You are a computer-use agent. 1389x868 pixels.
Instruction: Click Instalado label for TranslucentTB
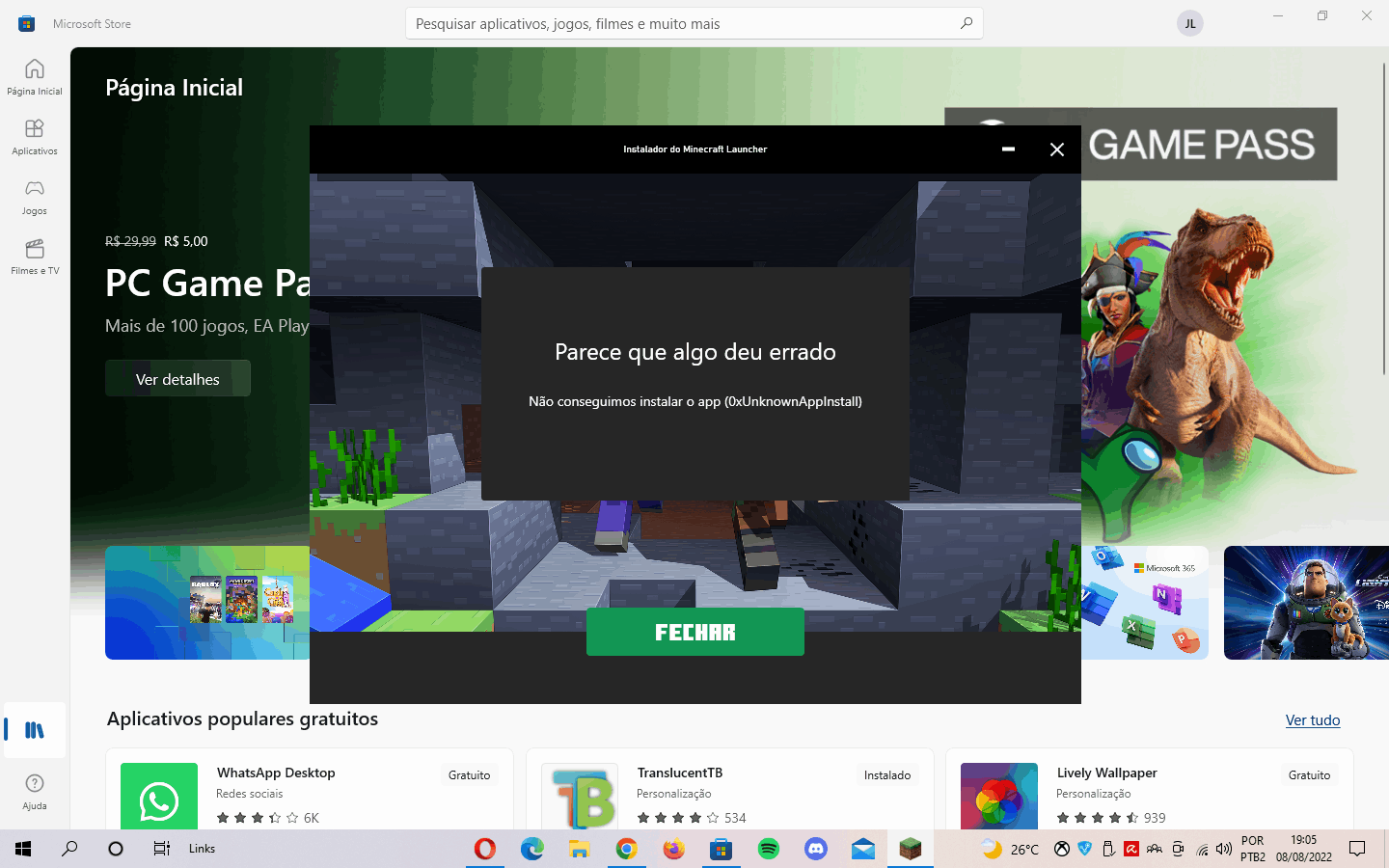click(886, 774)
